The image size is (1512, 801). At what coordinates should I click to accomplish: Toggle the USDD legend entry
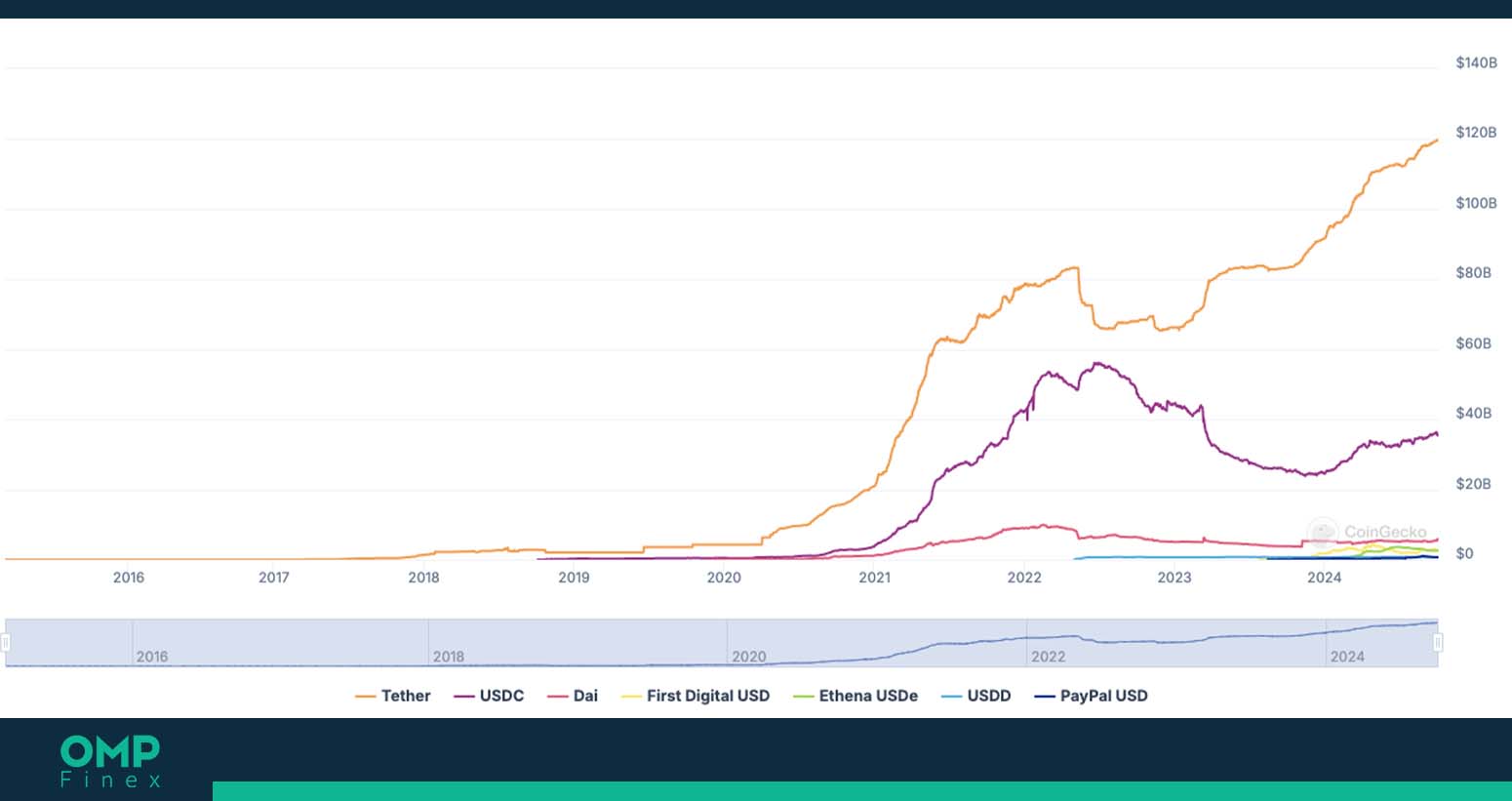(x=975, y=696)
